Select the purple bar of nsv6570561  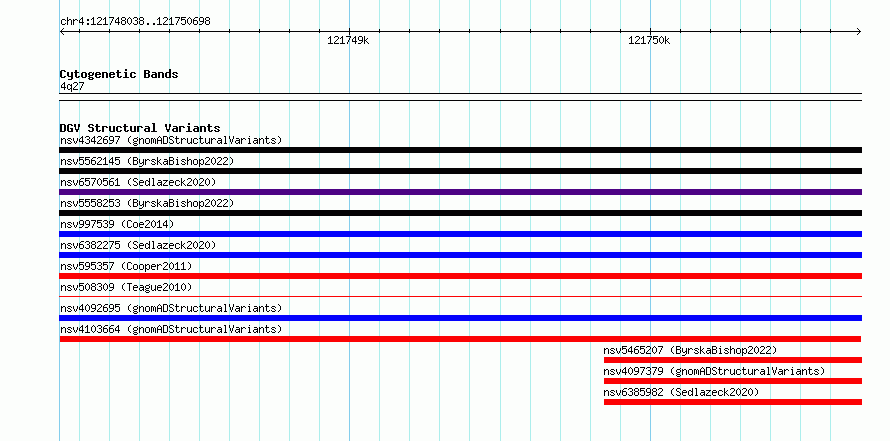click(x=460, y=192)
